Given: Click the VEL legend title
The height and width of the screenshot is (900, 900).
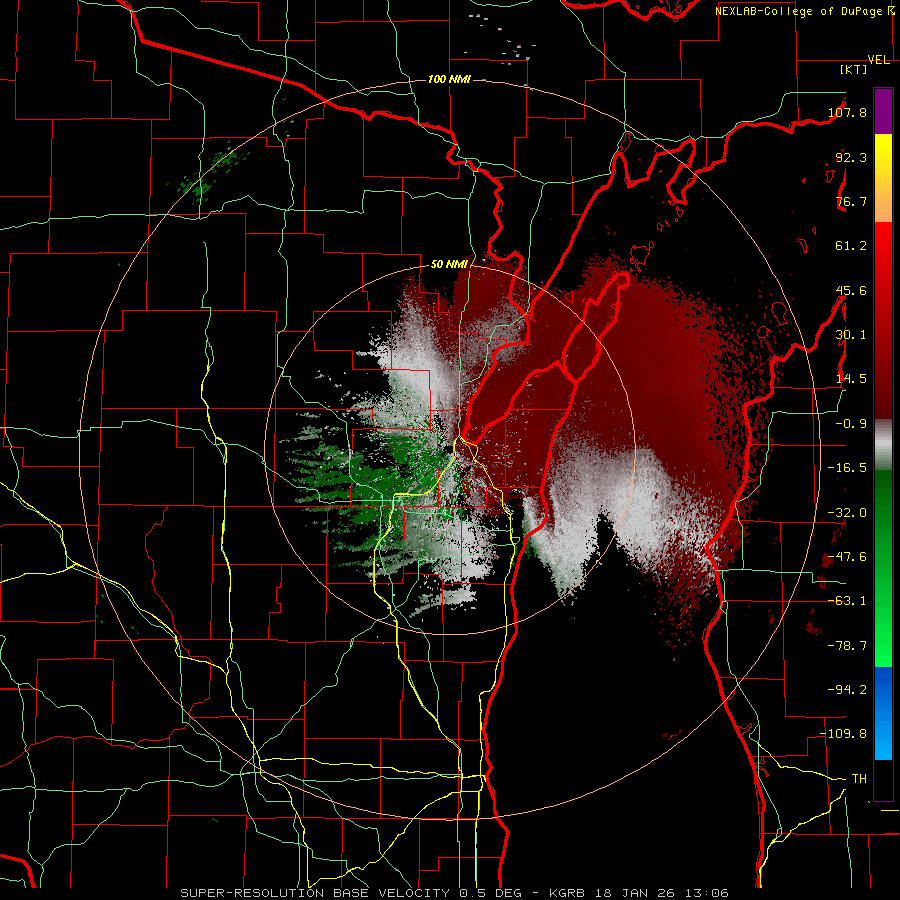Looking at the screenshot, I should click(879, 60).
